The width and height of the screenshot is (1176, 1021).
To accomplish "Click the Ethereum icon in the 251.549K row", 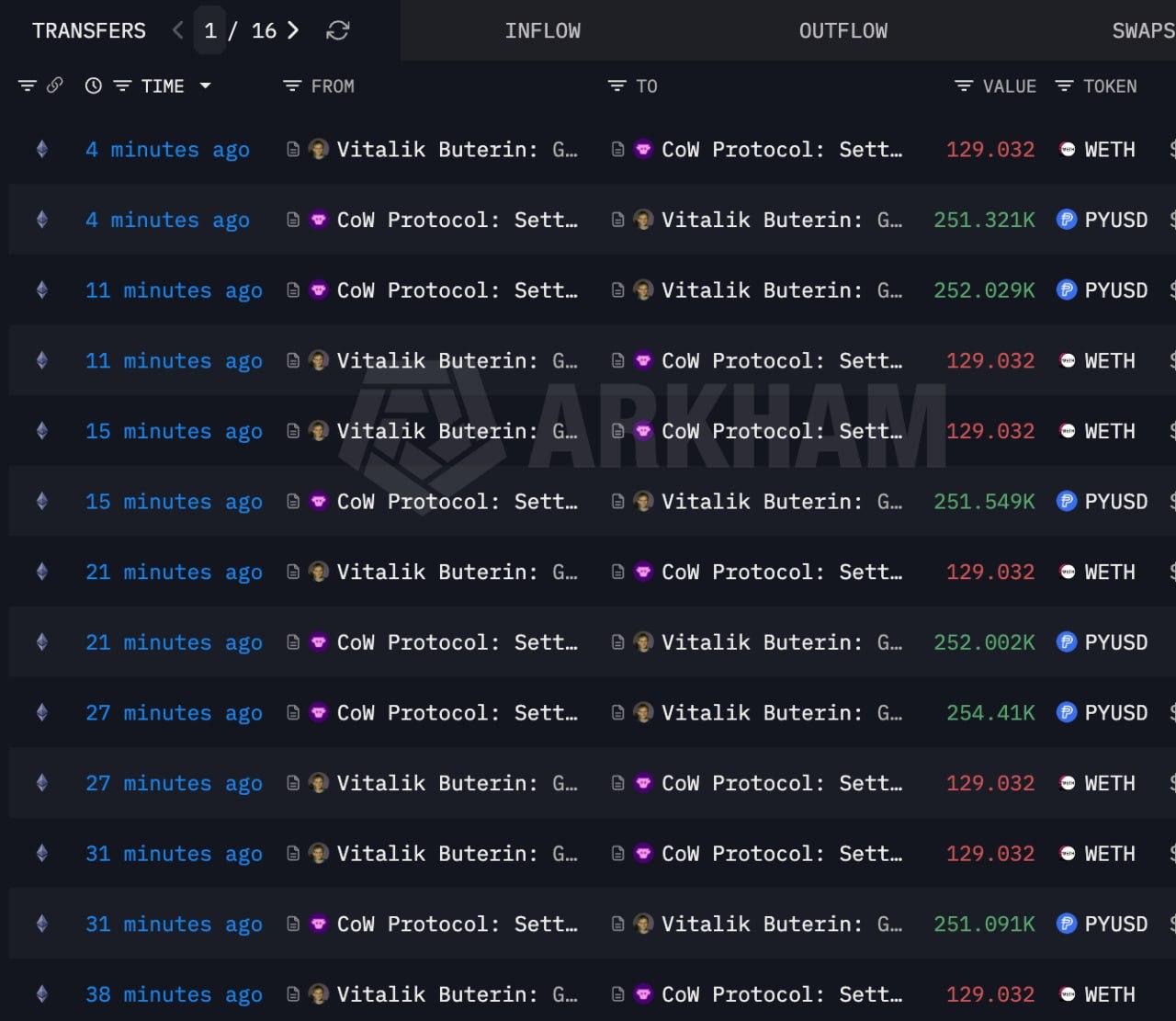I will 42,501.
